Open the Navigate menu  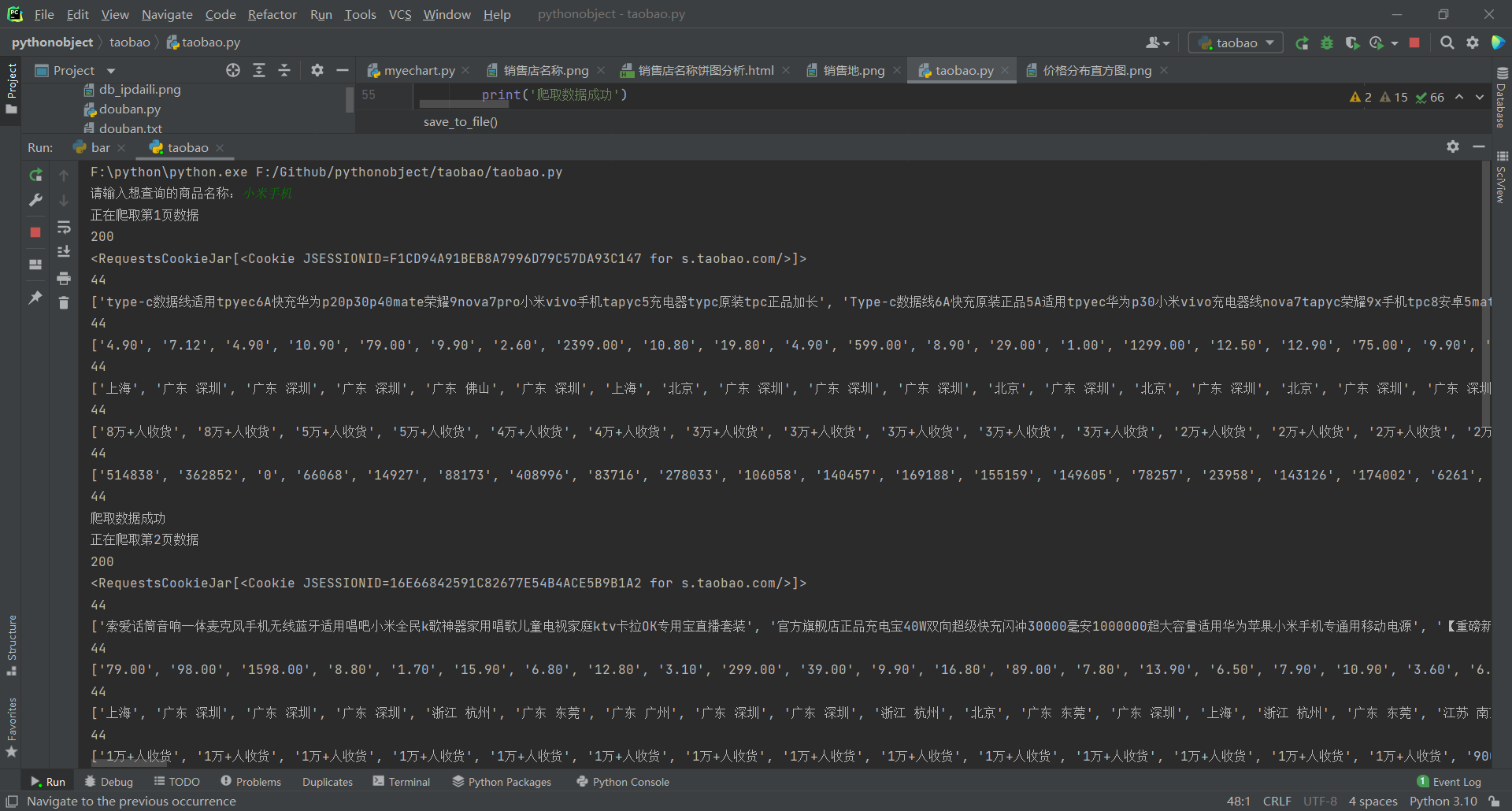[167, 14]
